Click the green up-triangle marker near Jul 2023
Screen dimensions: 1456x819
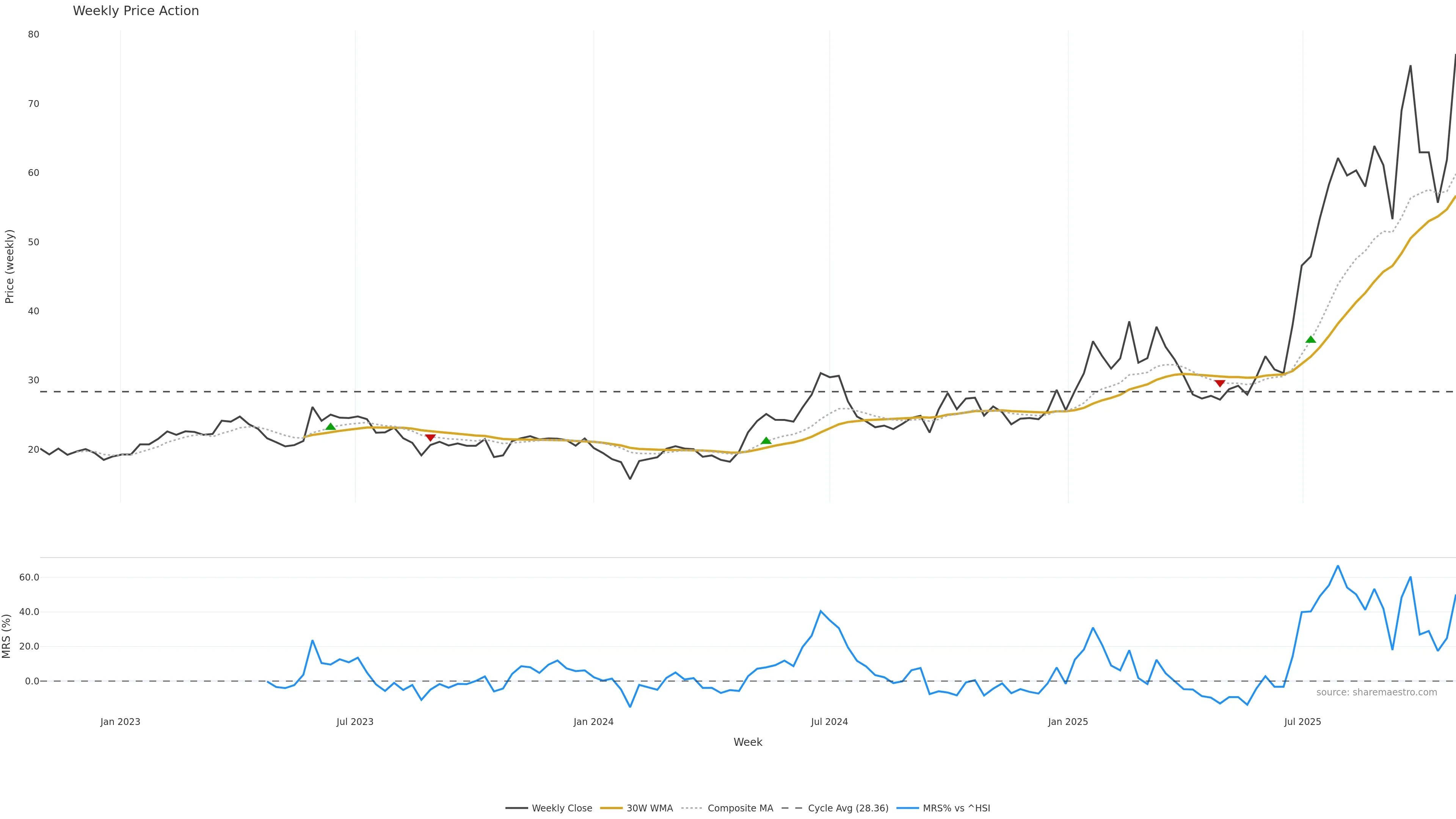pos(331,427)
